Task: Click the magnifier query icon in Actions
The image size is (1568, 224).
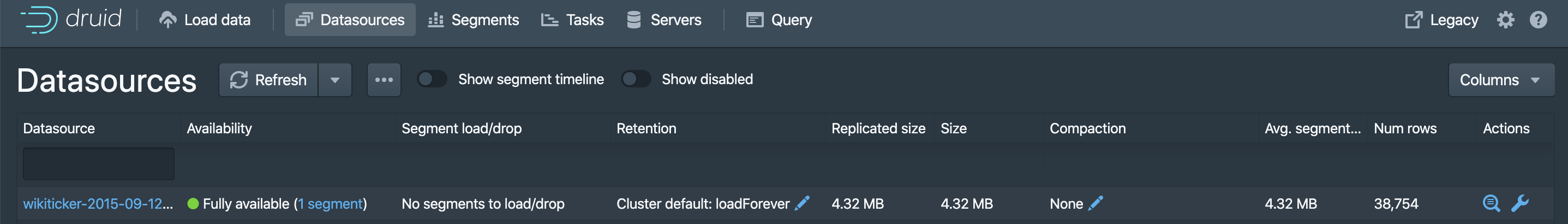Action: click(1491, 203)
